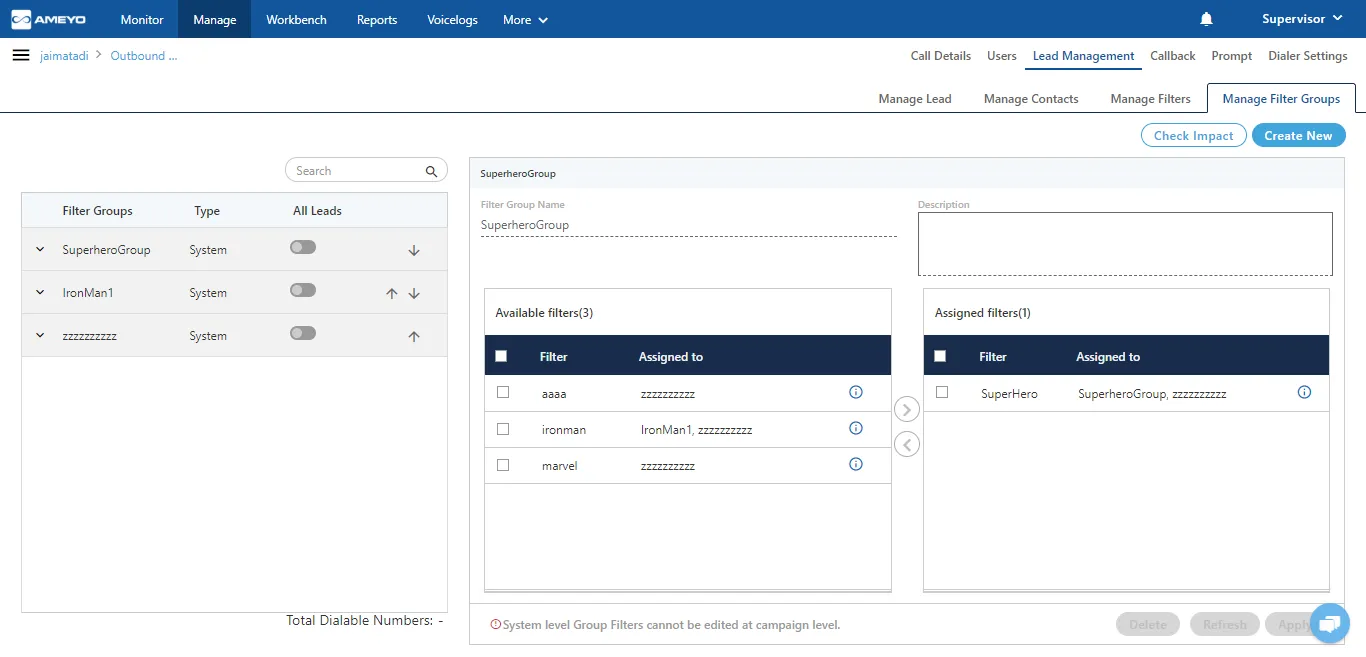Image resolution: width=1366 pixels, height=657 pixels.
Task: Open Reports in the top menu
Action: coord(377,20)
